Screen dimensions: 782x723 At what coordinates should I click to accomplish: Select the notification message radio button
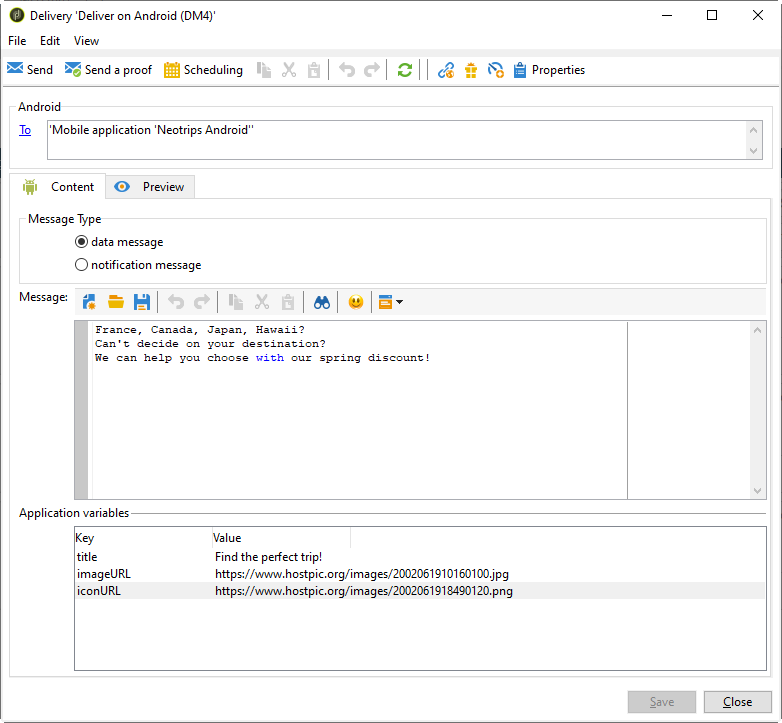(82, 265)
